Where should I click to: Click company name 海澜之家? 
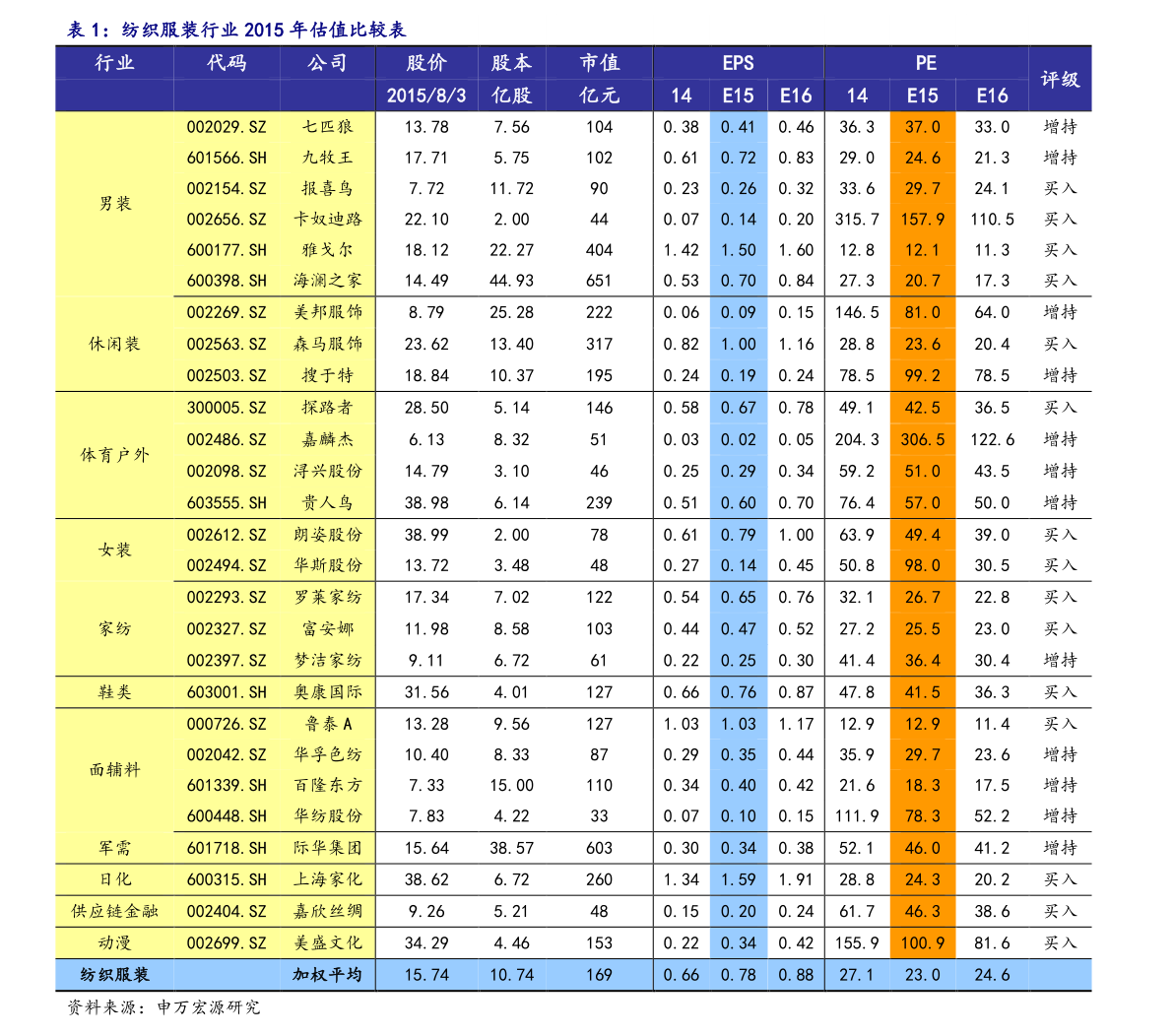pyautogui.click(x=328, y=281)
